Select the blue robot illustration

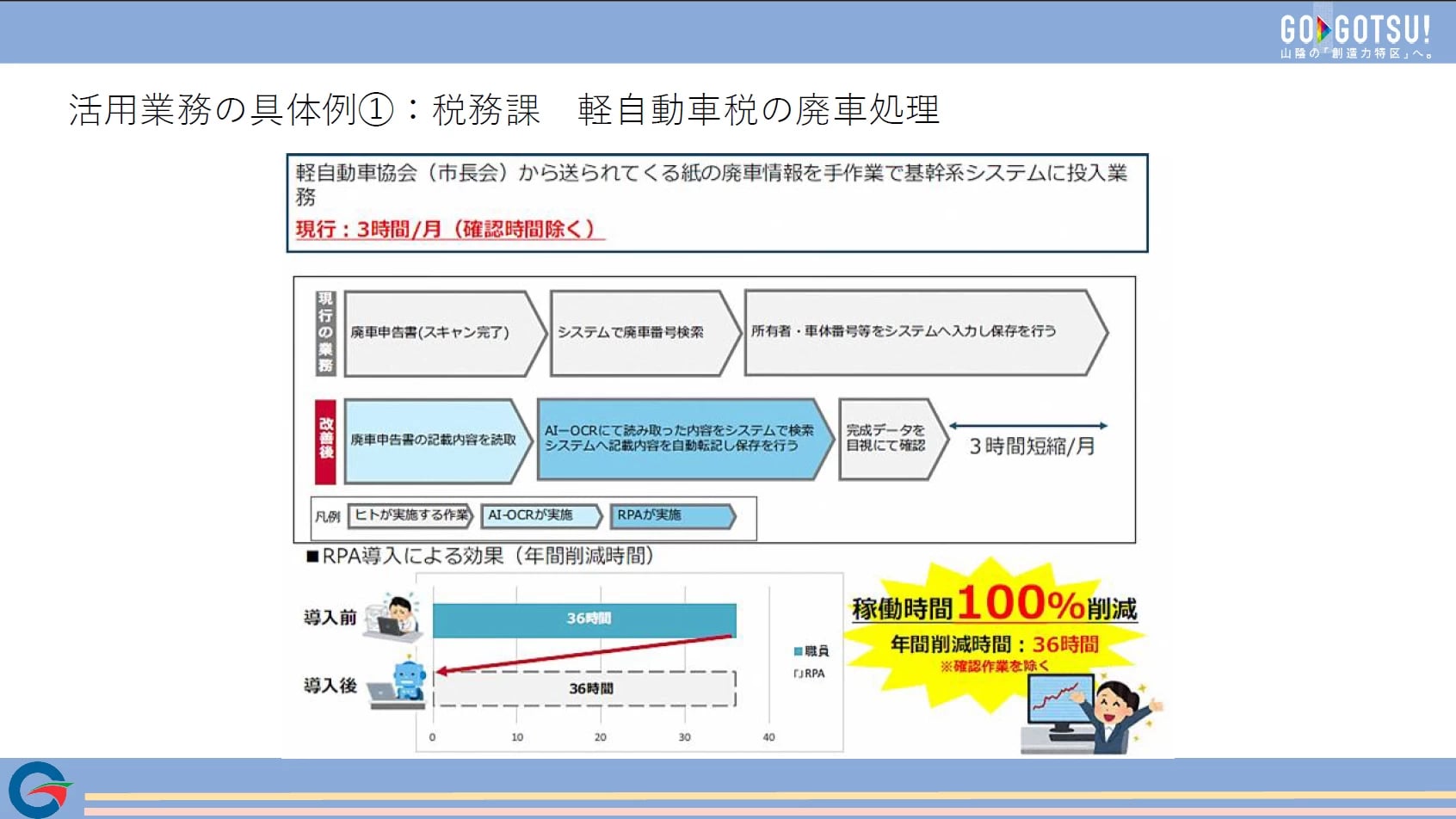click(403, 684)
